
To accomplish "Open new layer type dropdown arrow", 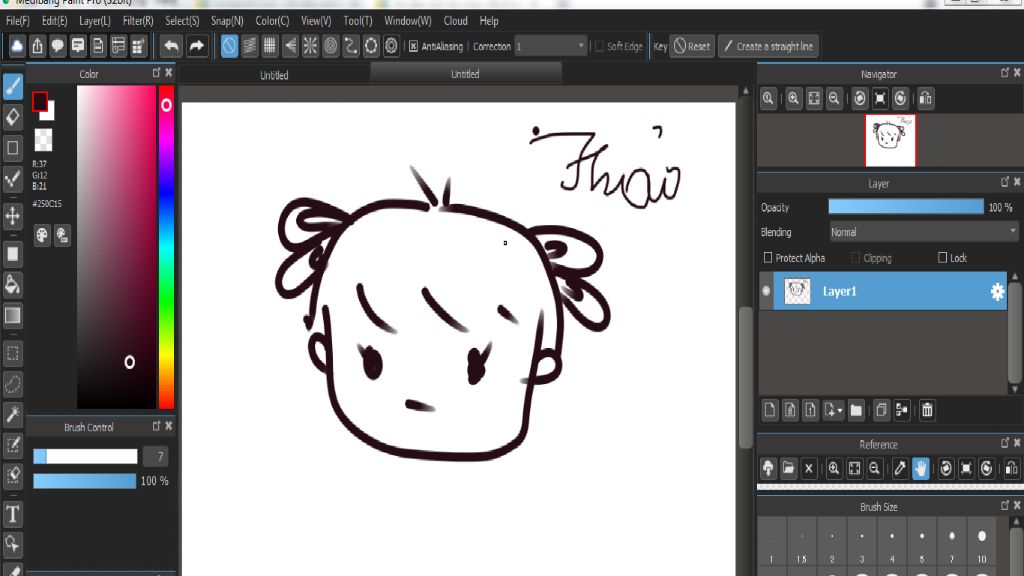I will [840, 411].
